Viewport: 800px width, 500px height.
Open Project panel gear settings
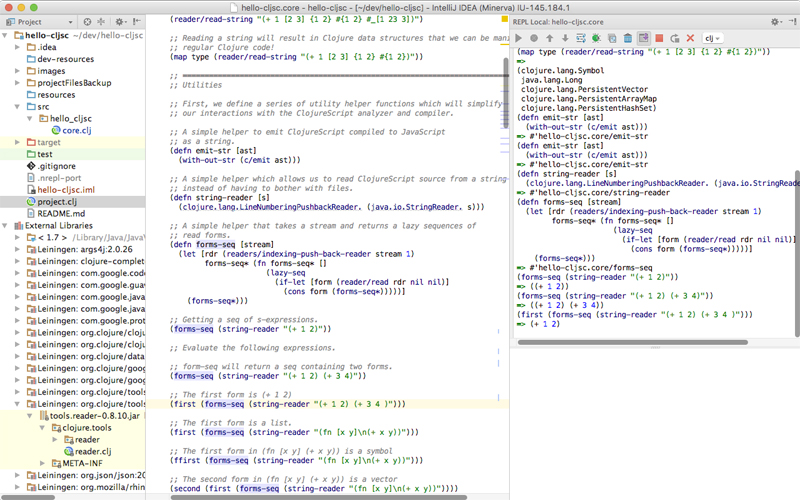(x=120, y=22)
